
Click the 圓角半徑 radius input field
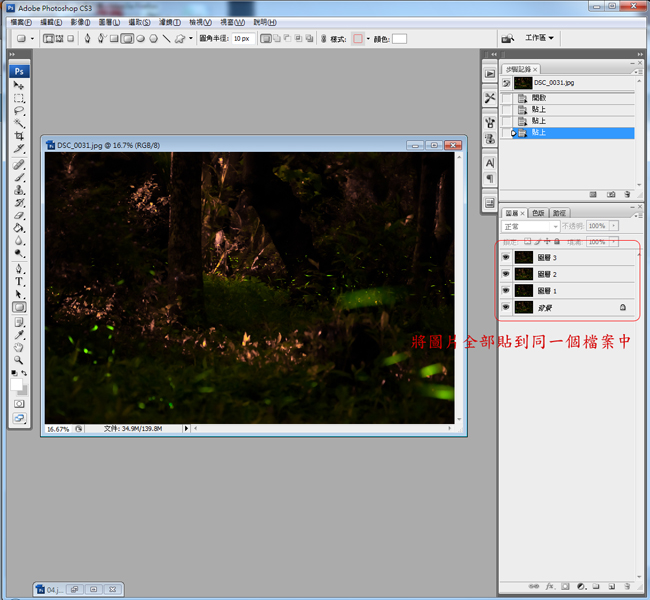click(x=243, y=39)
